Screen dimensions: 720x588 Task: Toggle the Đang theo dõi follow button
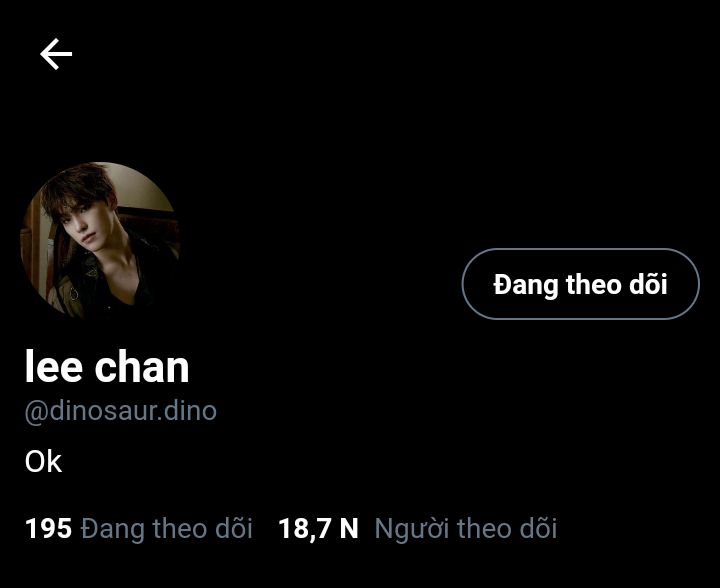580,284
